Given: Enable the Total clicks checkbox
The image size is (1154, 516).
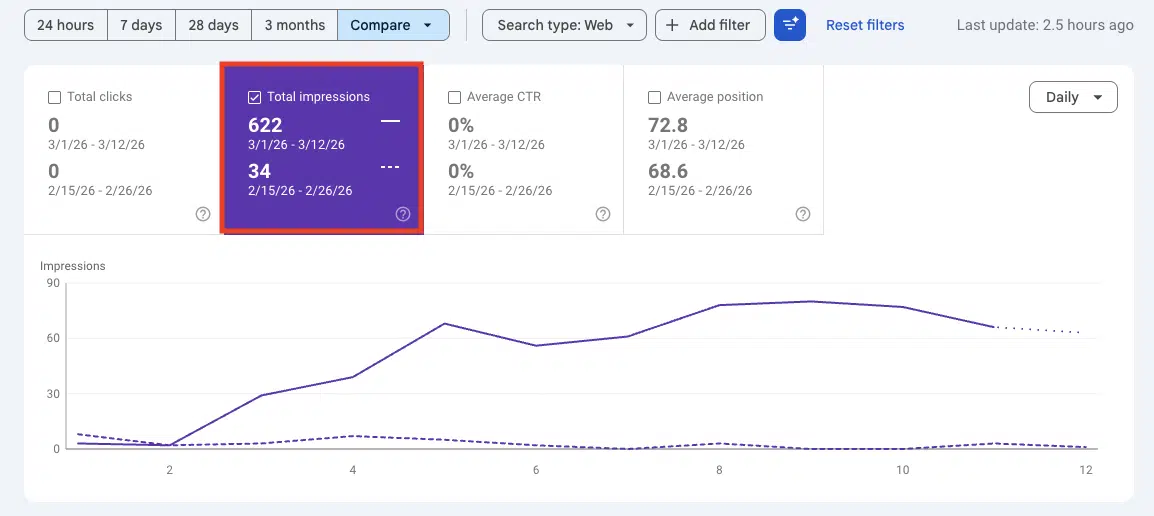Looking at the screenshot, I should pos(55,98).
